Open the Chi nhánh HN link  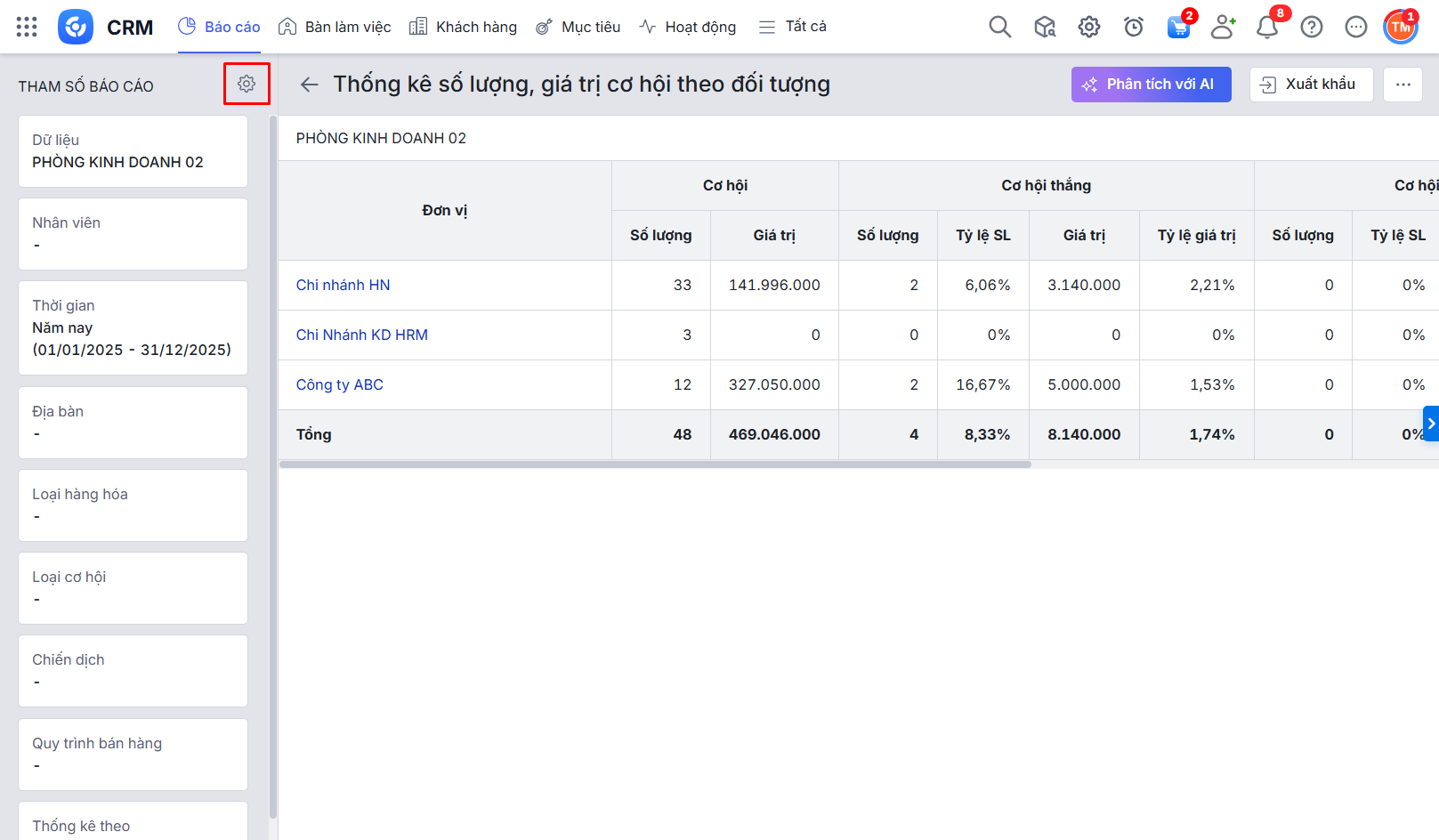tap(343, 285)
